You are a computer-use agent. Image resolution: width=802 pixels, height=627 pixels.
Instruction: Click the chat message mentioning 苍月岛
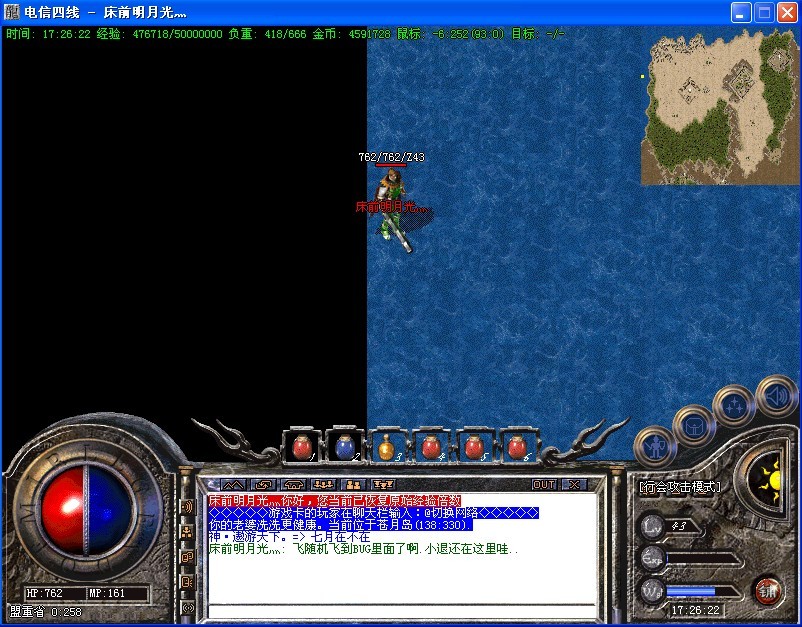tap(341, 525)
